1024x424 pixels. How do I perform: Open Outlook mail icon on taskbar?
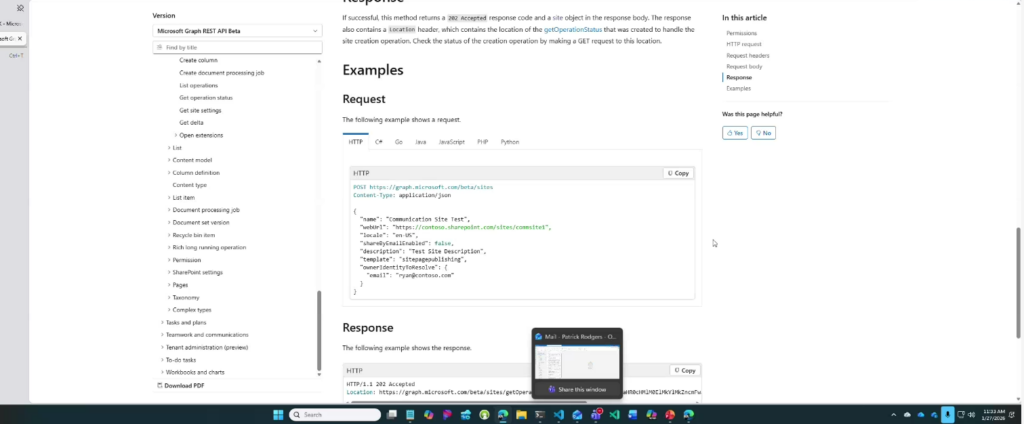577,415
